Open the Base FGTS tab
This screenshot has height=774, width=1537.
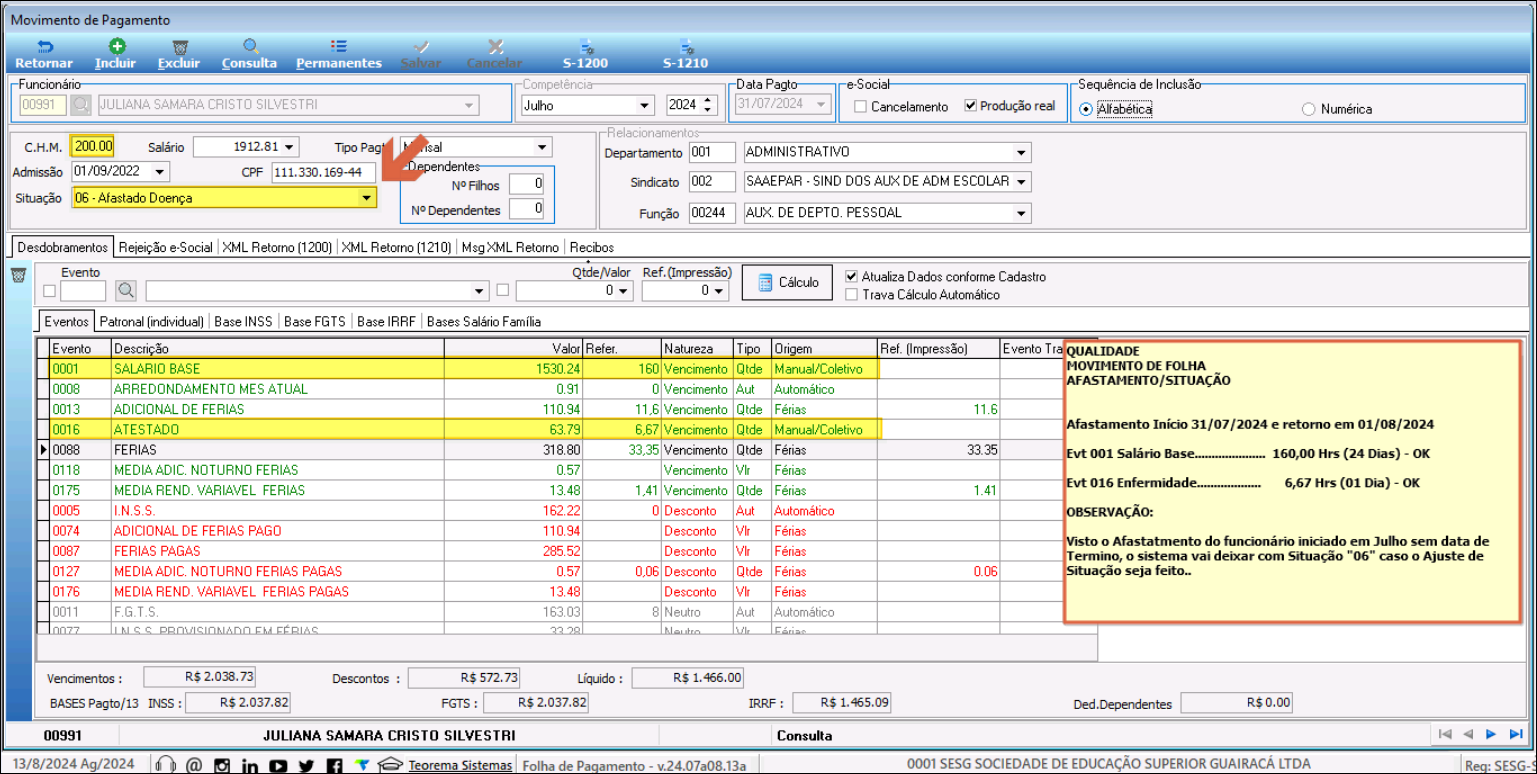click(315, 321)
